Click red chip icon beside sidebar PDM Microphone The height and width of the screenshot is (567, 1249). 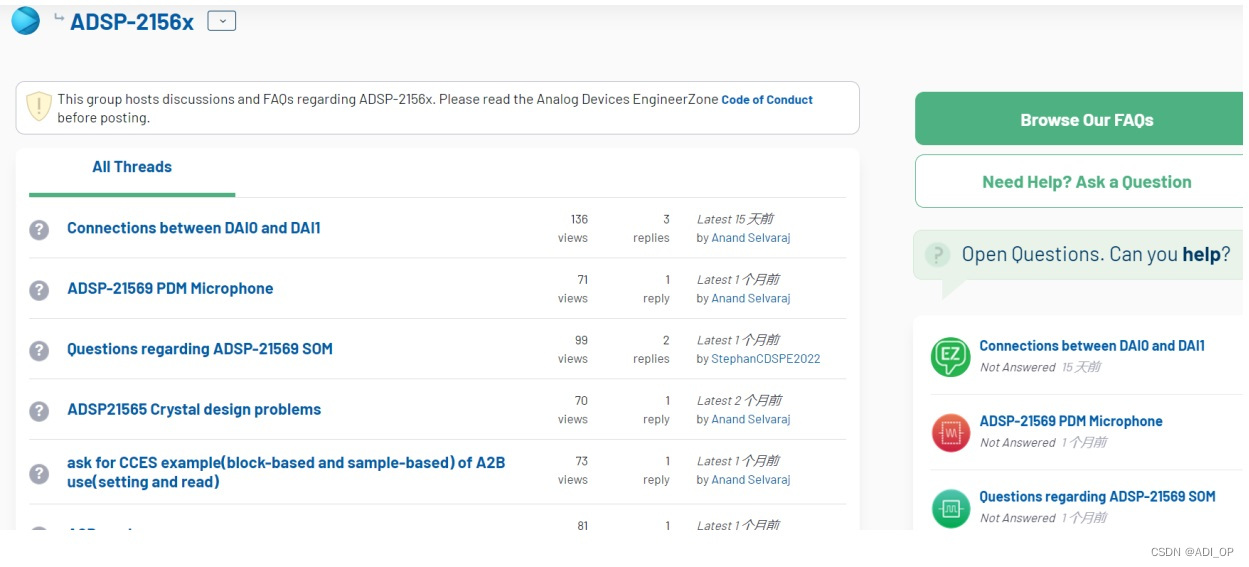coord(950,432)
